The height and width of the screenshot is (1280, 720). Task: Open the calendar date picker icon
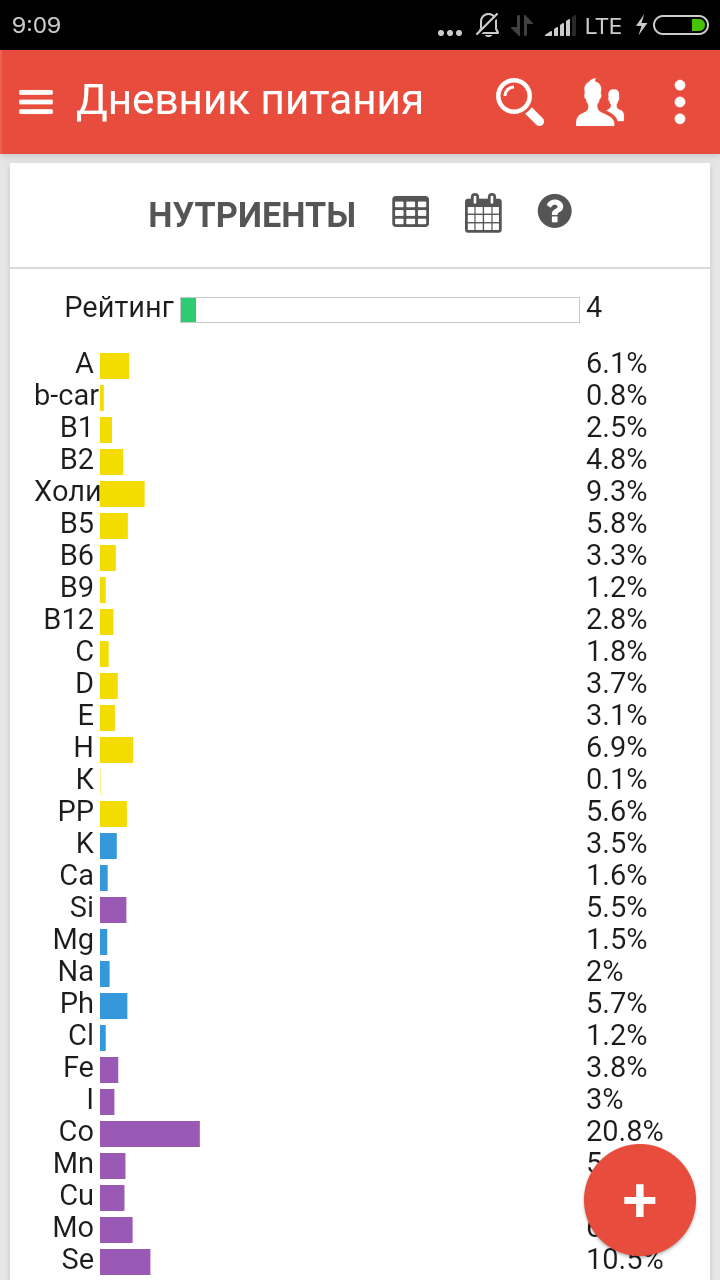point(483,213)
